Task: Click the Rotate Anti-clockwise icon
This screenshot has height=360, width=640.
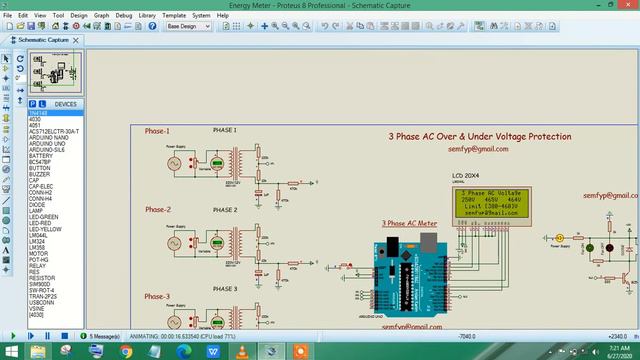Action: tap(20, 69)
